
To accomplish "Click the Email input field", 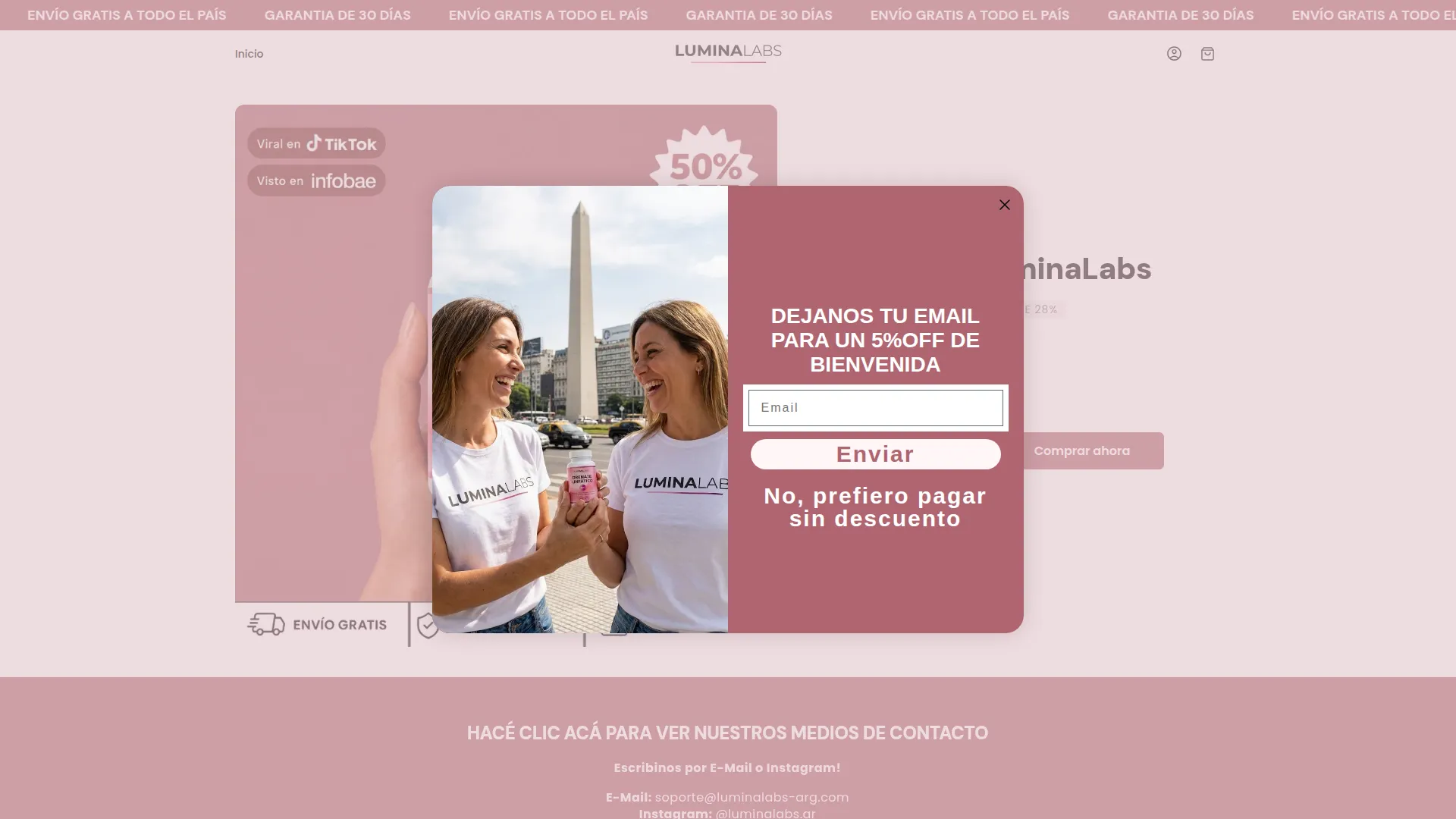I will tap(875, 408).
